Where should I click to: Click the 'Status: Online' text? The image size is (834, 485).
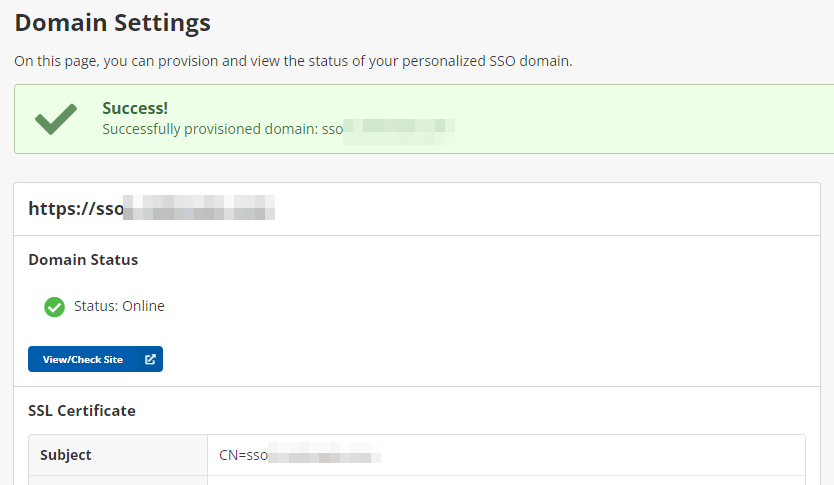[119, 306]
